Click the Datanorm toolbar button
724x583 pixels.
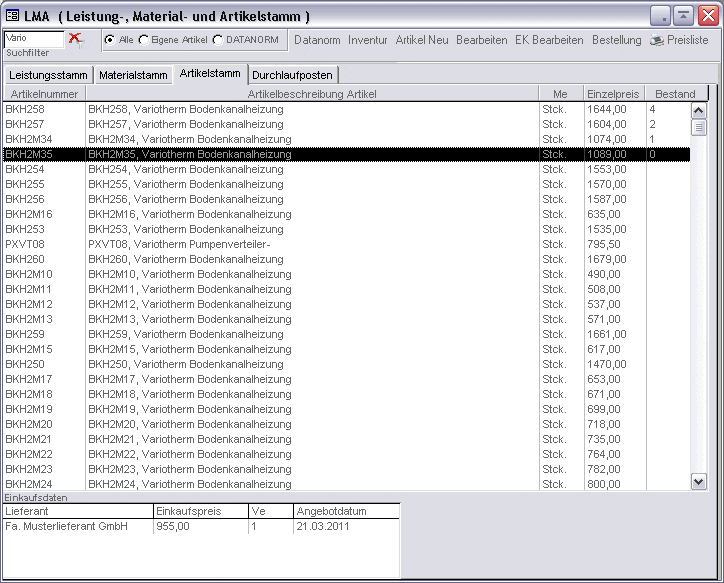tap(317, 40)
